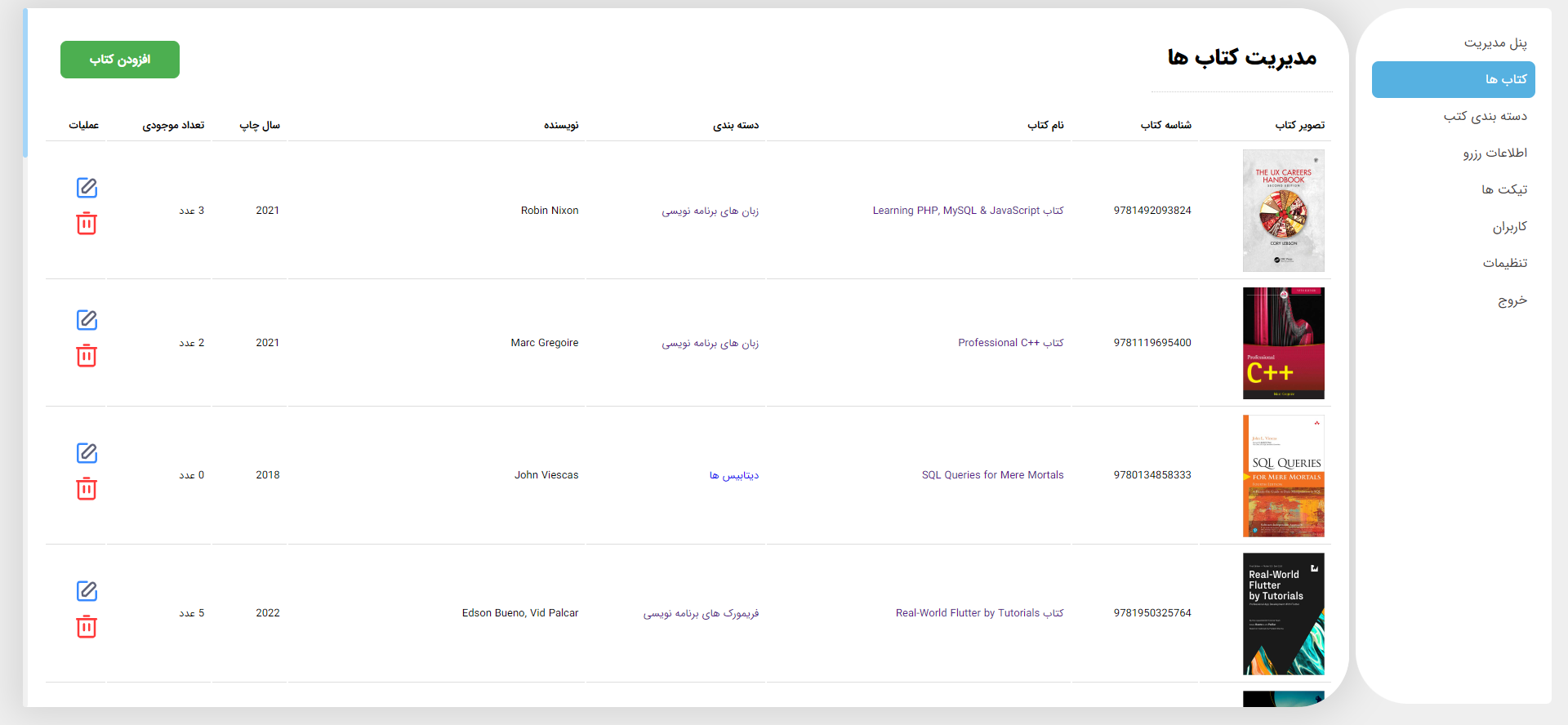
Task: Open اطلاعات رزرو in sidebar
Action: (x=1494, y=153)
